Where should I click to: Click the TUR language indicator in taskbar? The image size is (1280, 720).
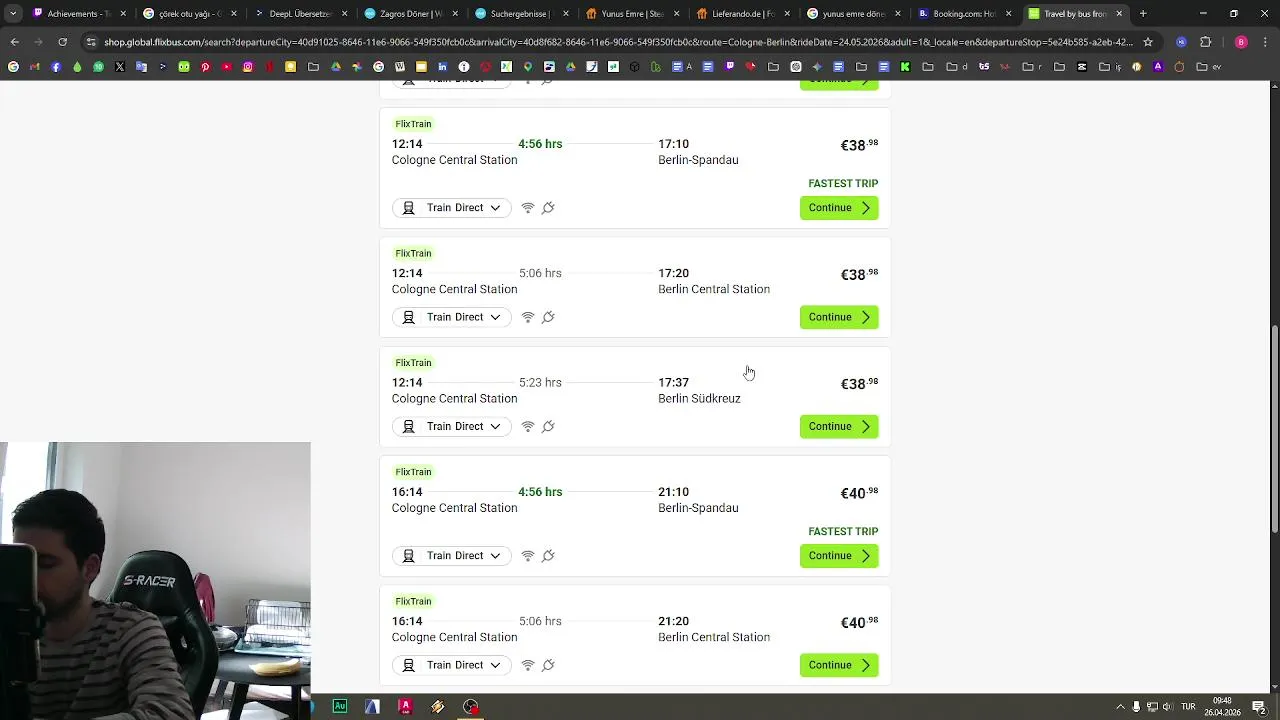(1188, 707)
